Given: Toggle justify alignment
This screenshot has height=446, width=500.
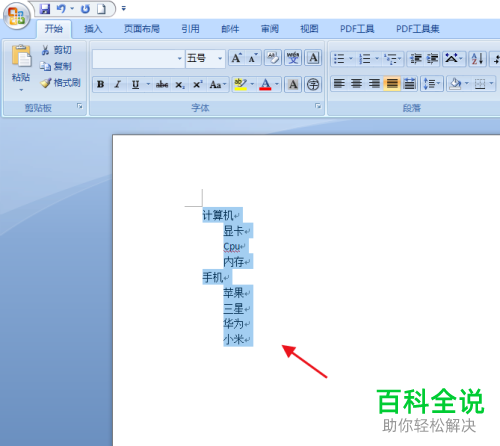Looking at the screenshot, I should 392,84.
